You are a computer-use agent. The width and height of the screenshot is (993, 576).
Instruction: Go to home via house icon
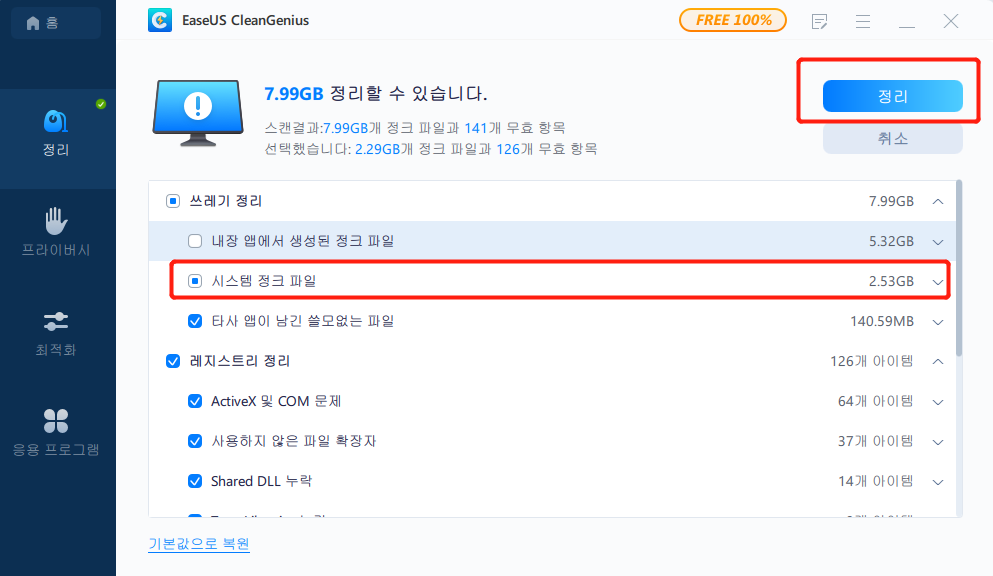(33, 23)
